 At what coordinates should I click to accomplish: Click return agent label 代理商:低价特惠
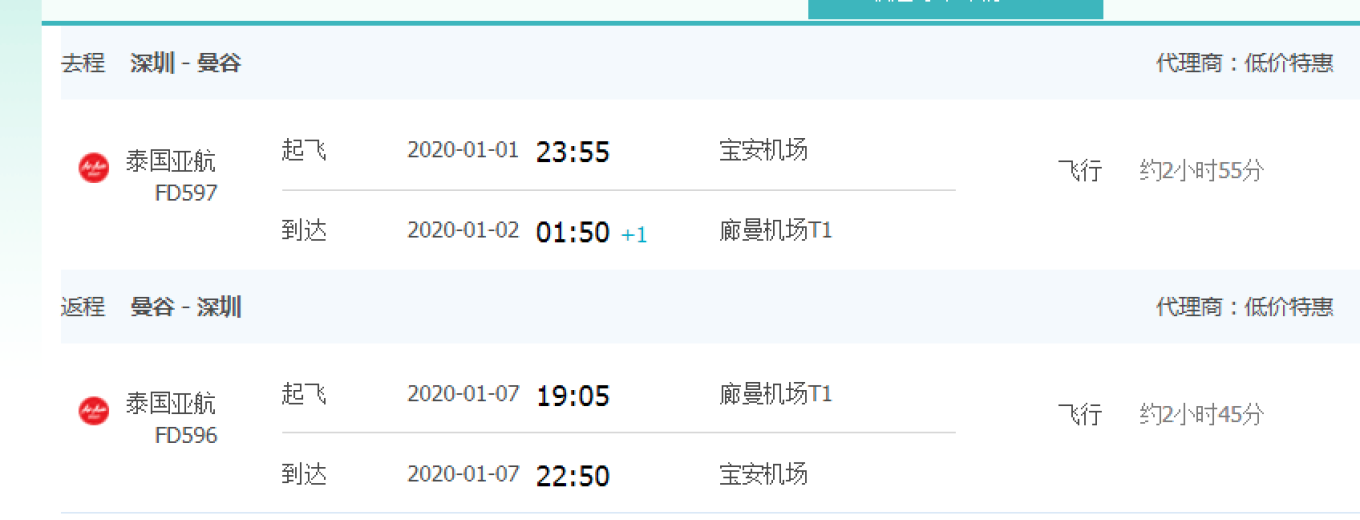(x=1244, y=306)
